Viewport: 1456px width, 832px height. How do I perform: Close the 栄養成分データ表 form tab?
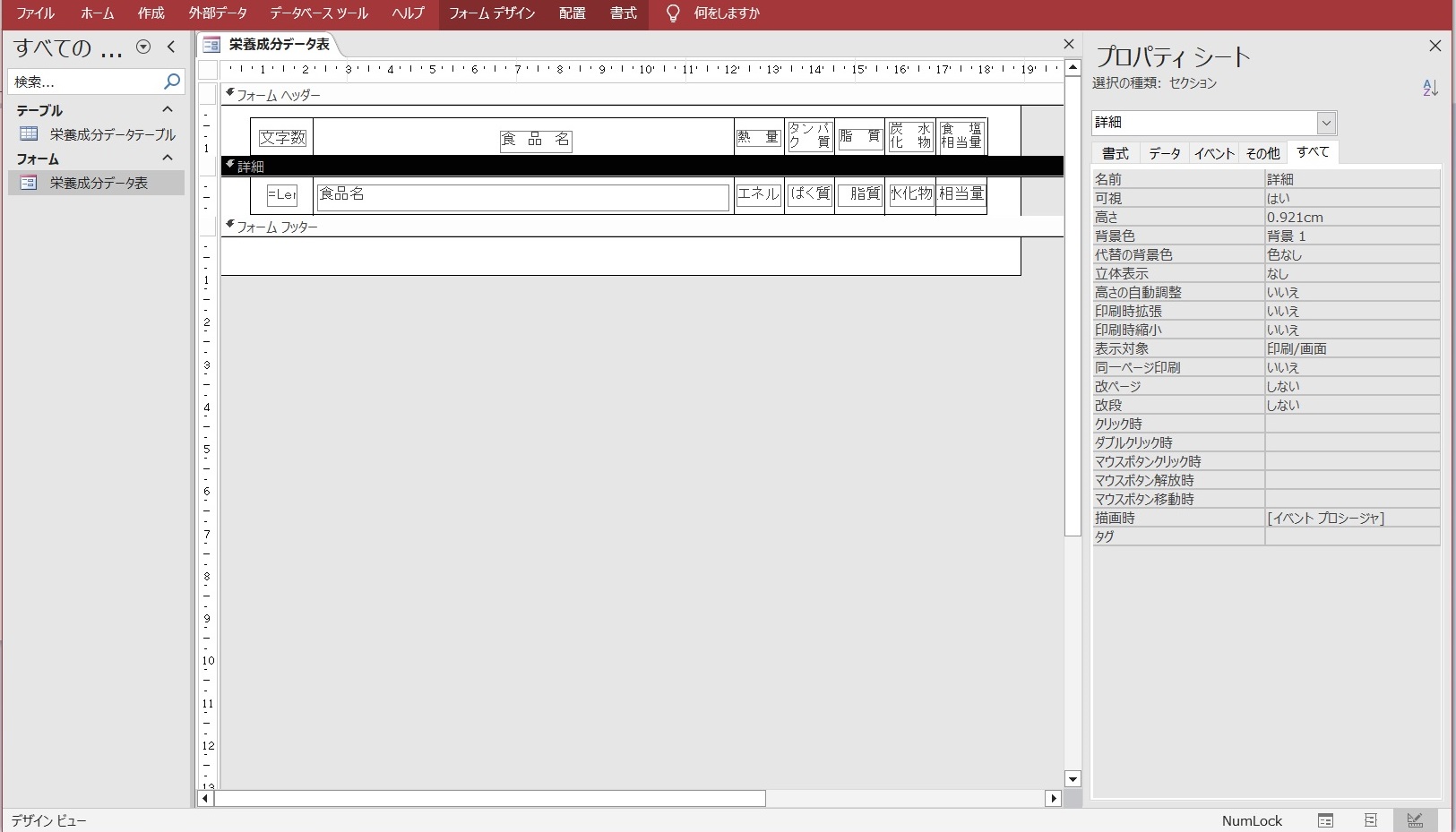coord(1068,44)
